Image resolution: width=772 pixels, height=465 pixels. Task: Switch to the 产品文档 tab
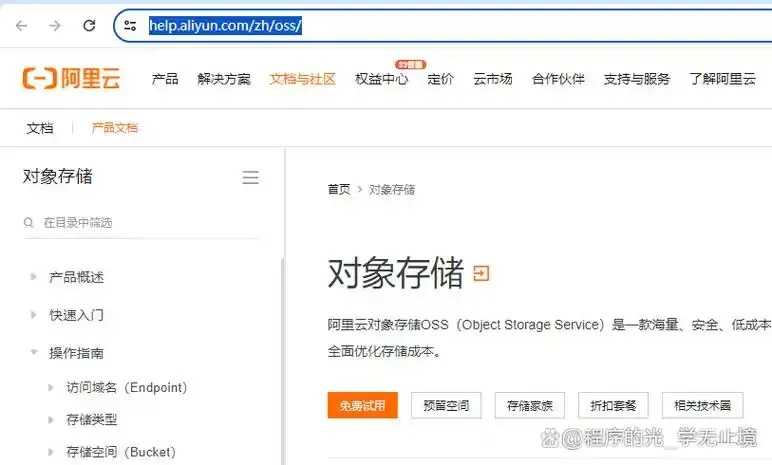pyautogui.click(x=115, y=128)
